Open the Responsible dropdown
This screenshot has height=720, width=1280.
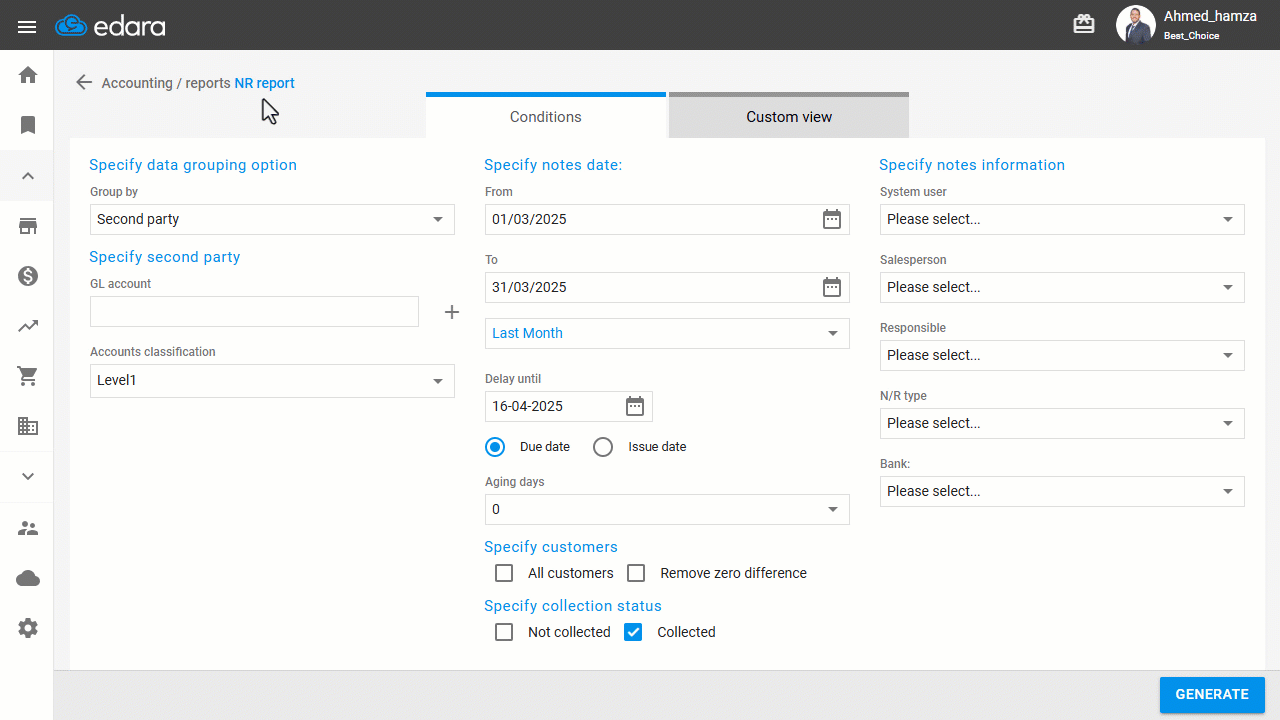coord(1062,355)
